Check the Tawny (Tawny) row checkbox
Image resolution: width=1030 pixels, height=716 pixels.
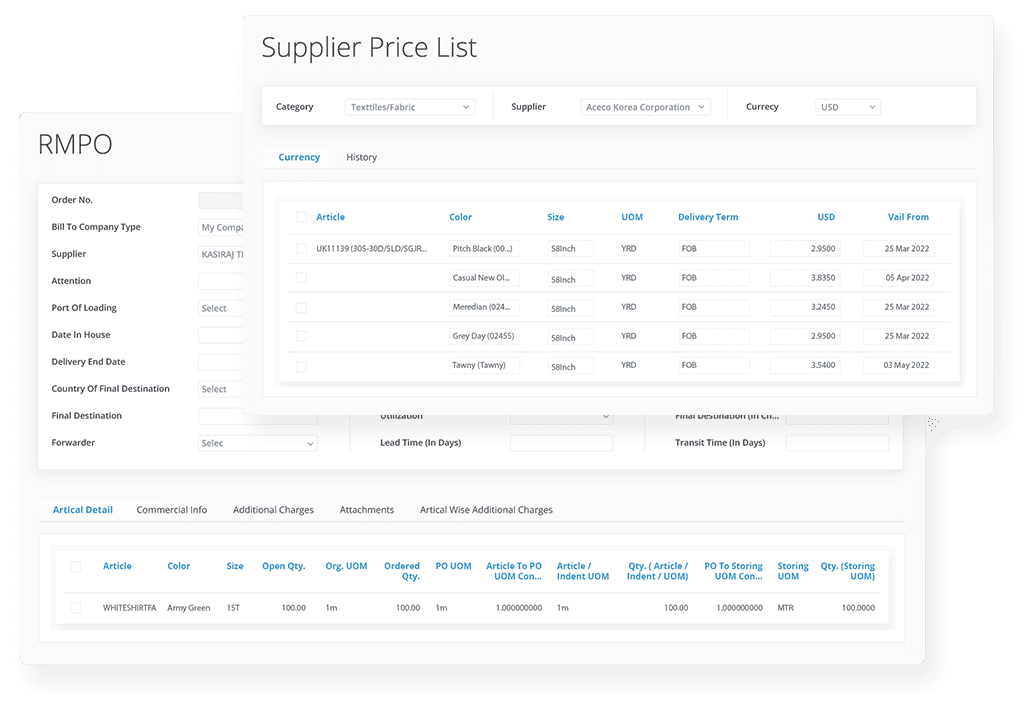point(301,367)
